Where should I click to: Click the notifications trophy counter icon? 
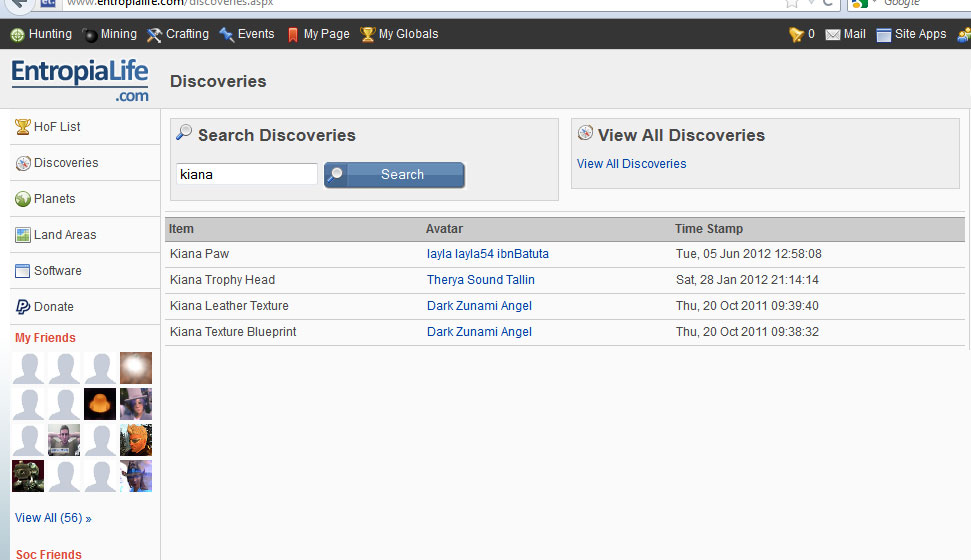(796, 35)
